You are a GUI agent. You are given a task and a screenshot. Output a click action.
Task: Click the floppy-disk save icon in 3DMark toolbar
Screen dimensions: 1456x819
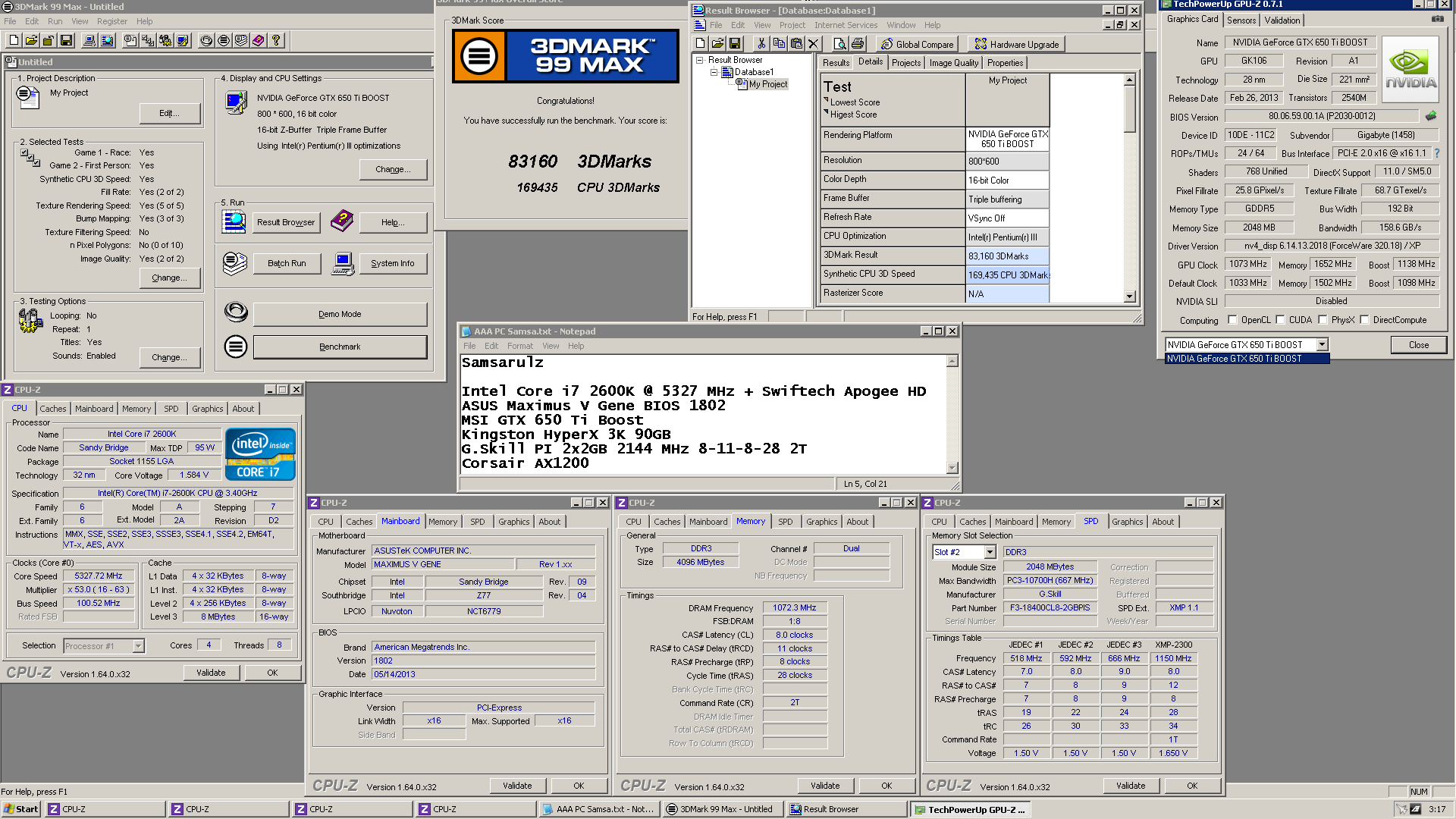click(66, 40)
